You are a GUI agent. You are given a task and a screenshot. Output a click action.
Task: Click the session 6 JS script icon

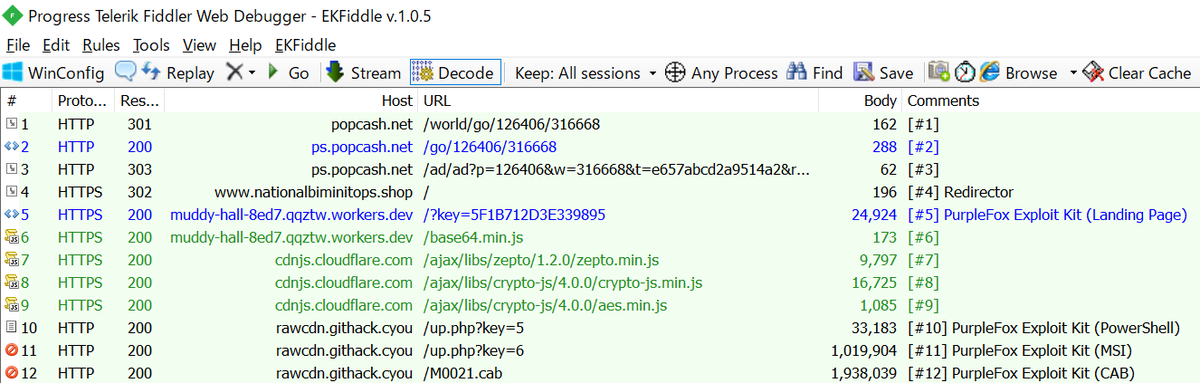pos(12,237)
